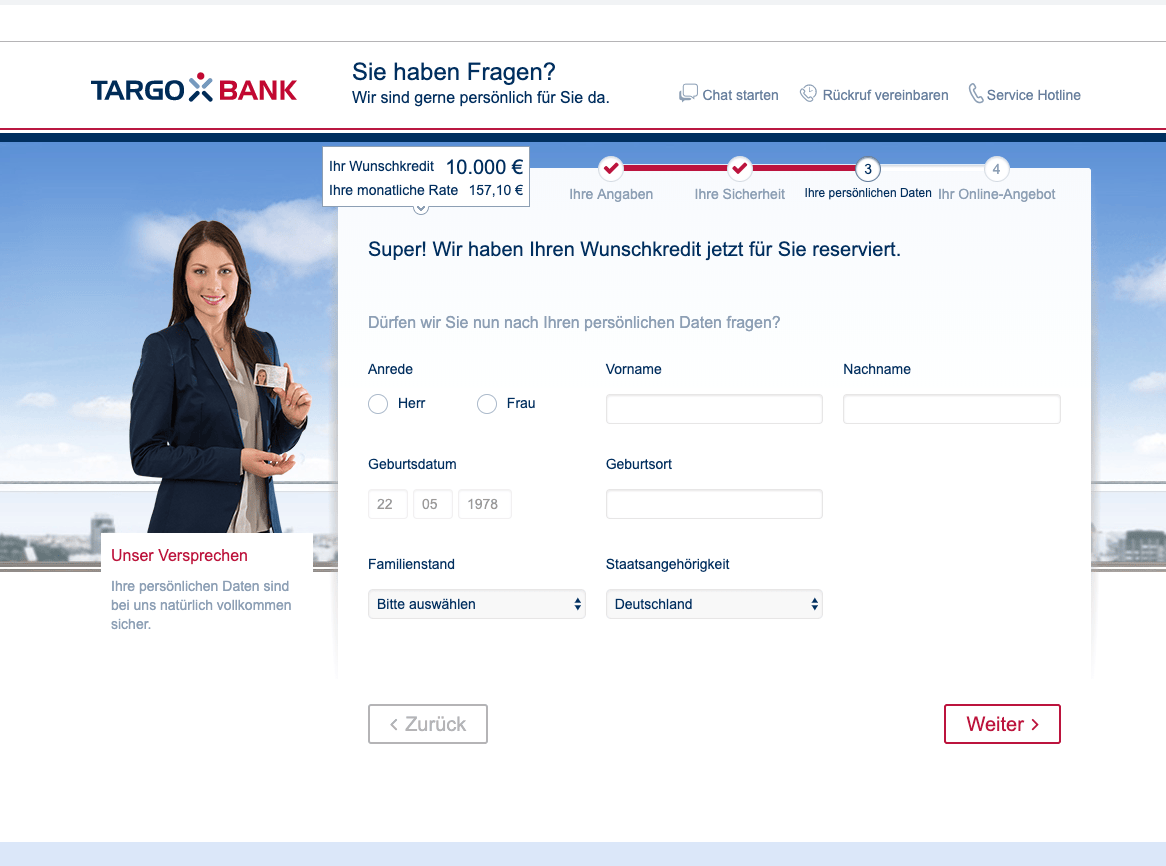This screenshot has height=866, width=1166.
Task: Click the Geburtsdatum label
Action: point(412,465)
